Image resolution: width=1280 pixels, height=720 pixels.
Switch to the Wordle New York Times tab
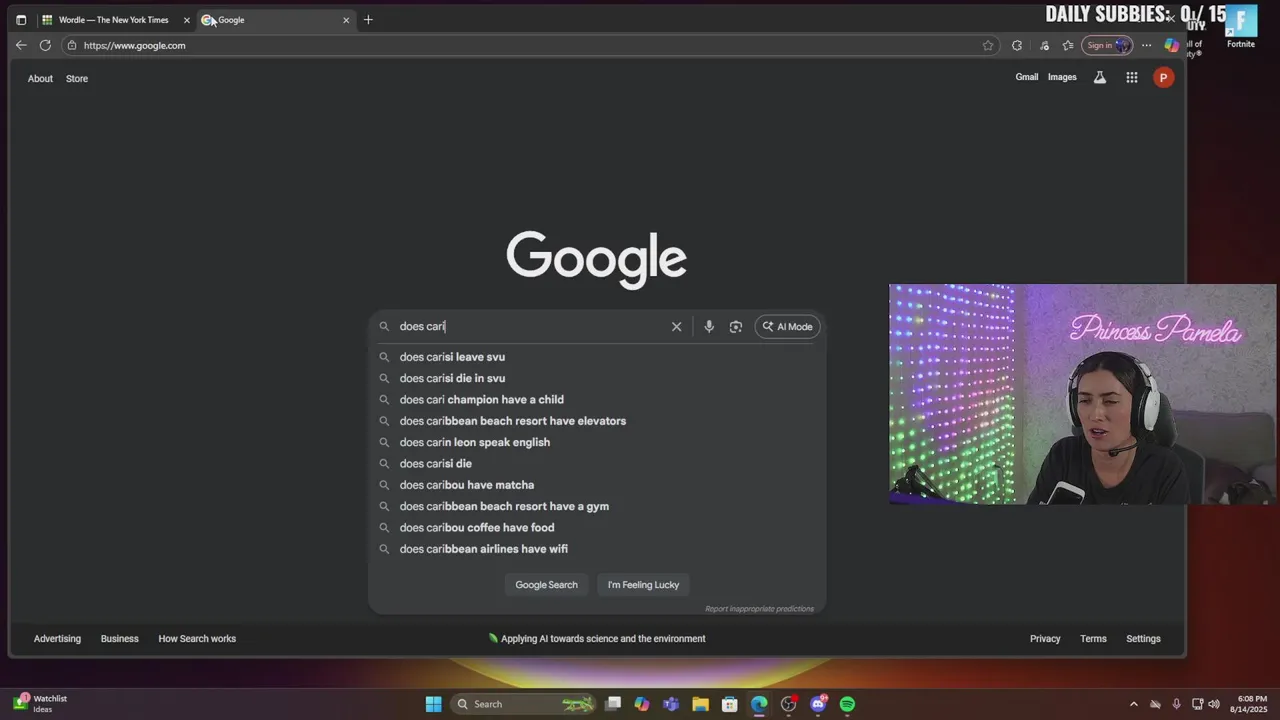113,19
